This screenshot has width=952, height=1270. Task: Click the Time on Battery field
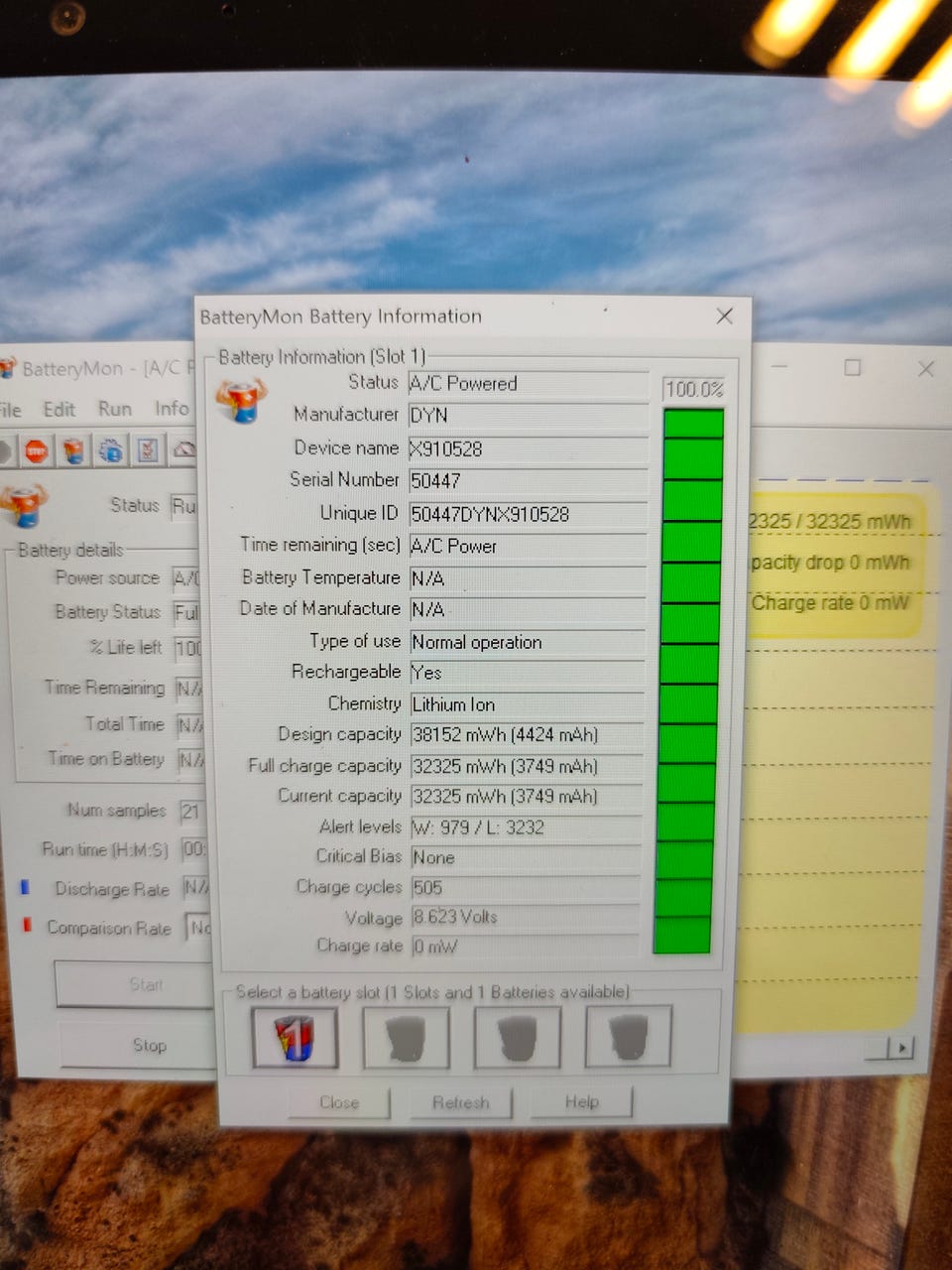coord(190,759)
